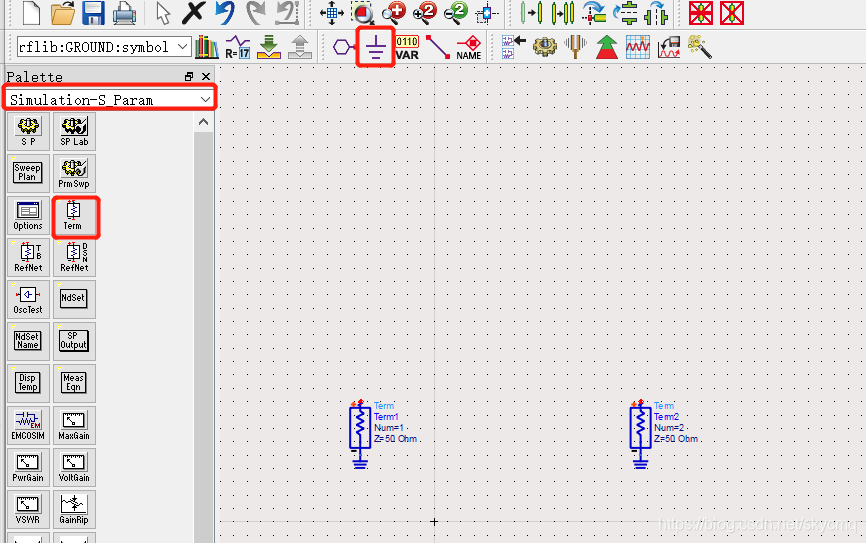Click the R=17 tune parameters icon
Image resolution: width=866 pixels, height=543 pixels.
pos(237,47)
